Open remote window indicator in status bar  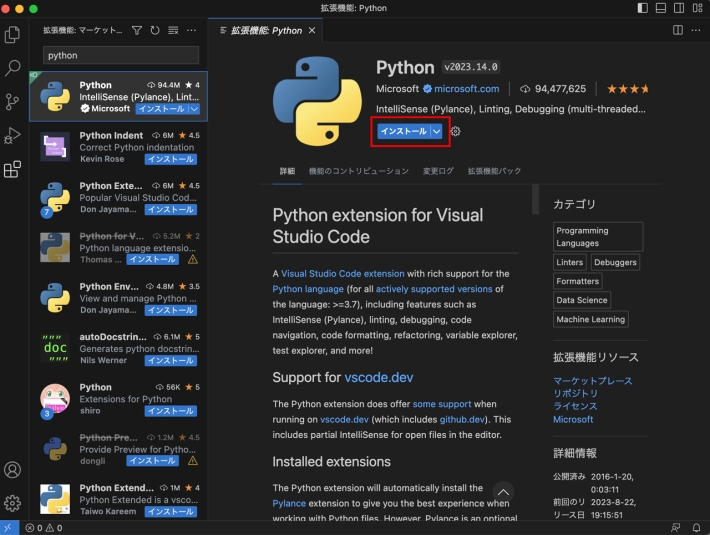tap(9, 528)
